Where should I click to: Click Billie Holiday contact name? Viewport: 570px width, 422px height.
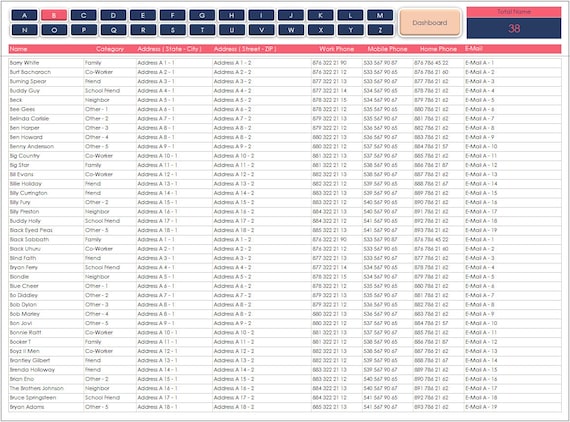click(x=26, y=184)
